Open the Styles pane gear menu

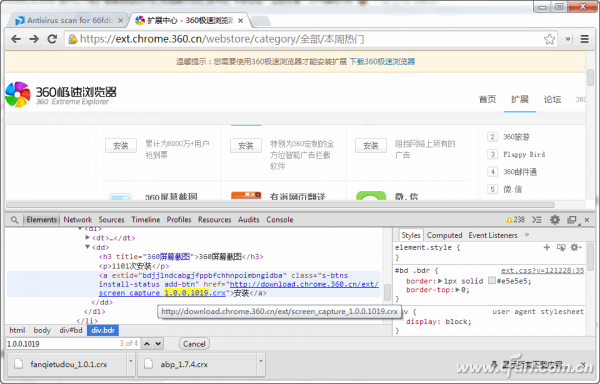pyautogui.click(x=576, y=248)
